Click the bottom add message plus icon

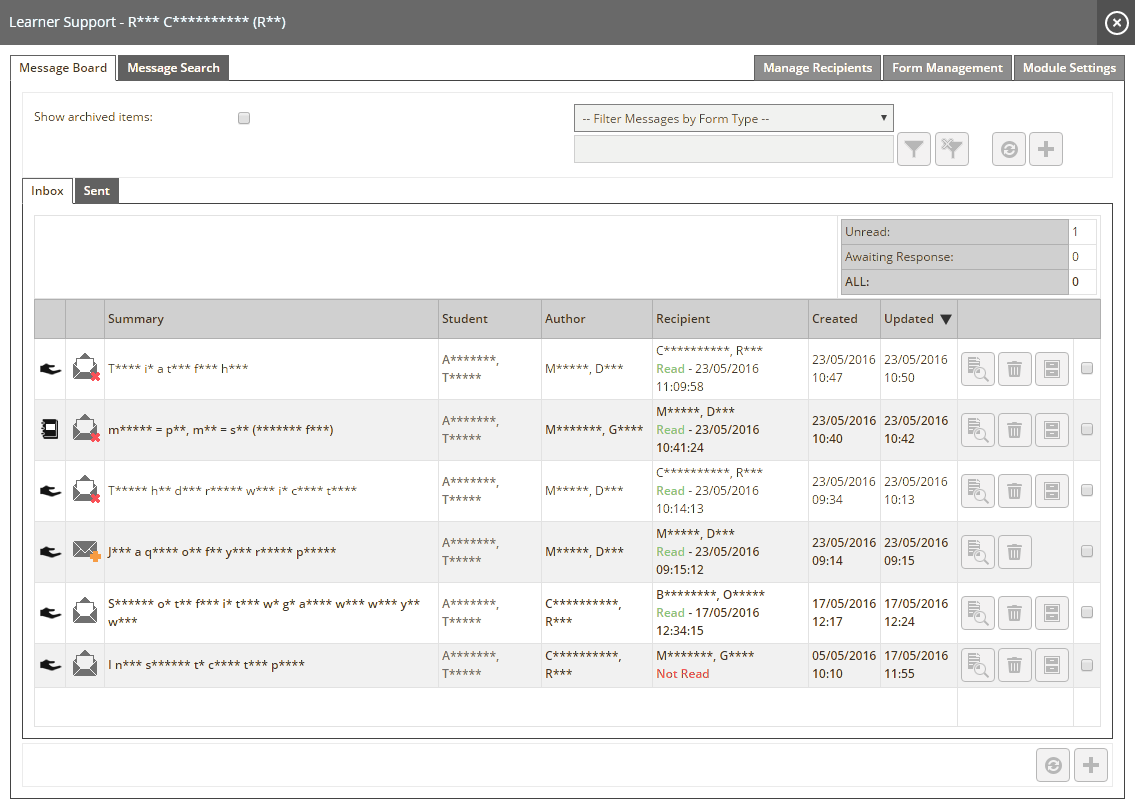pyautogui.click(x=1091, y=765)
